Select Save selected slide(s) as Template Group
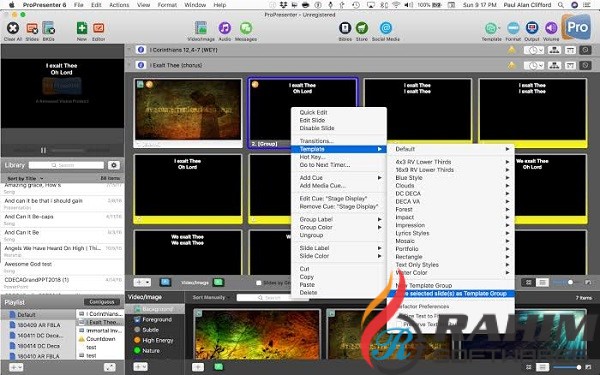Viewport: 600px width, 375px height. [x=450, y=293]
